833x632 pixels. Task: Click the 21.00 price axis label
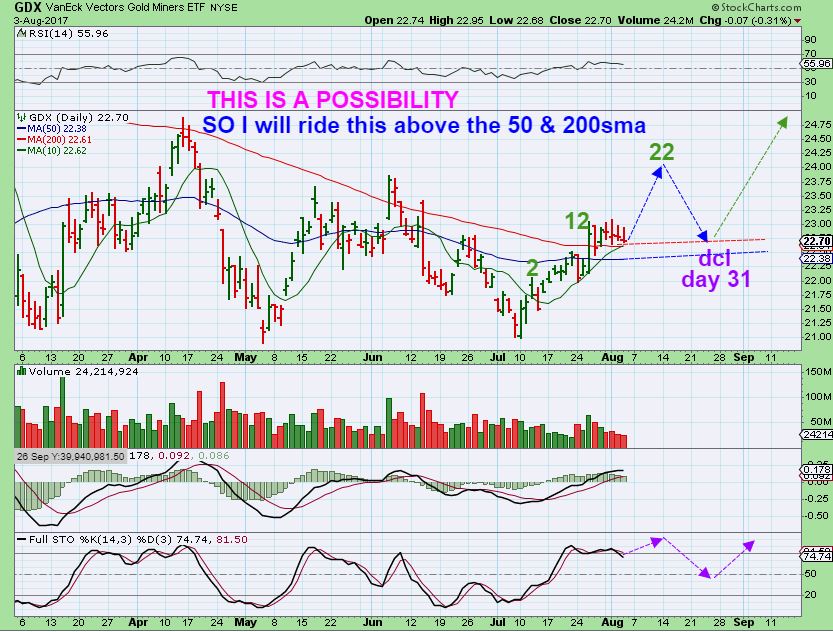click(818, 337)
